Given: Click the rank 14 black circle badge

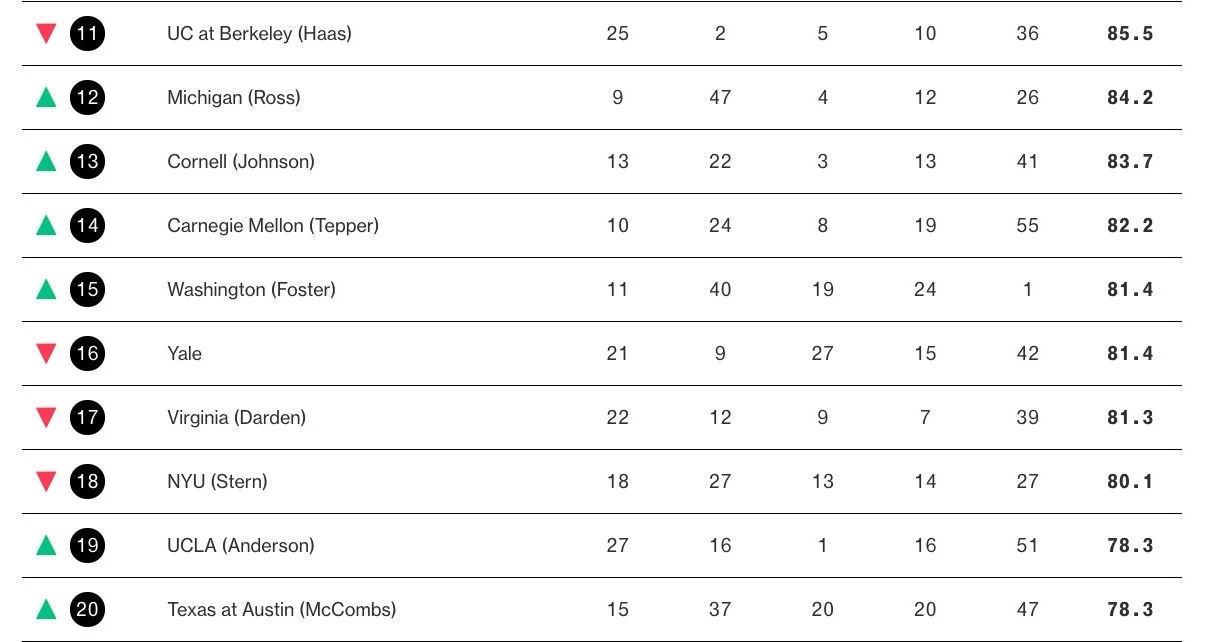Looking at the screenshot, I should tap(87, 225).
